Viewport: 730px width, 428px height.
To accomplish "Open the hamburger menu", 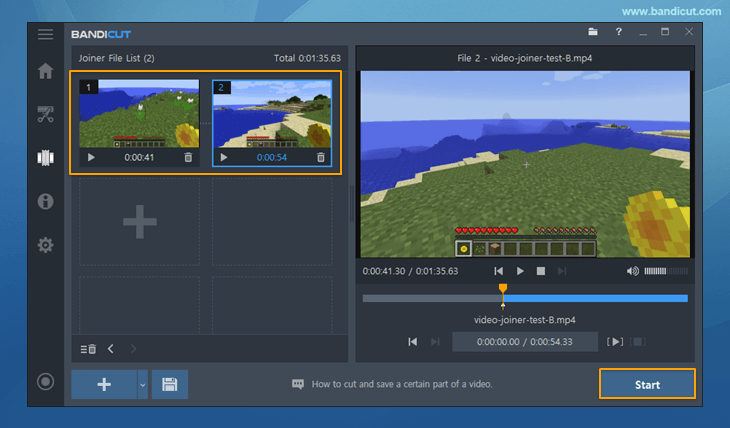I will click(45, 34).
